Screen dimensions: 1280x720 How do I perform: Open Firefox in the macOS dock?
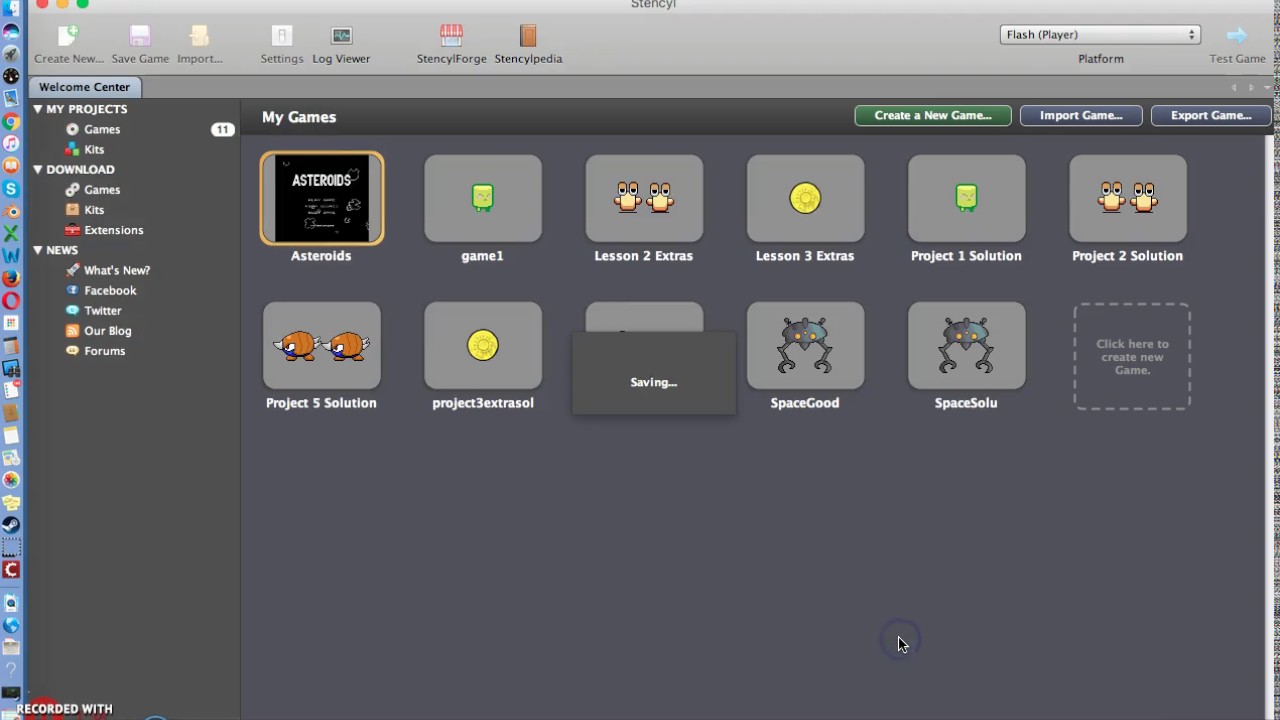(x=11, y=278)
